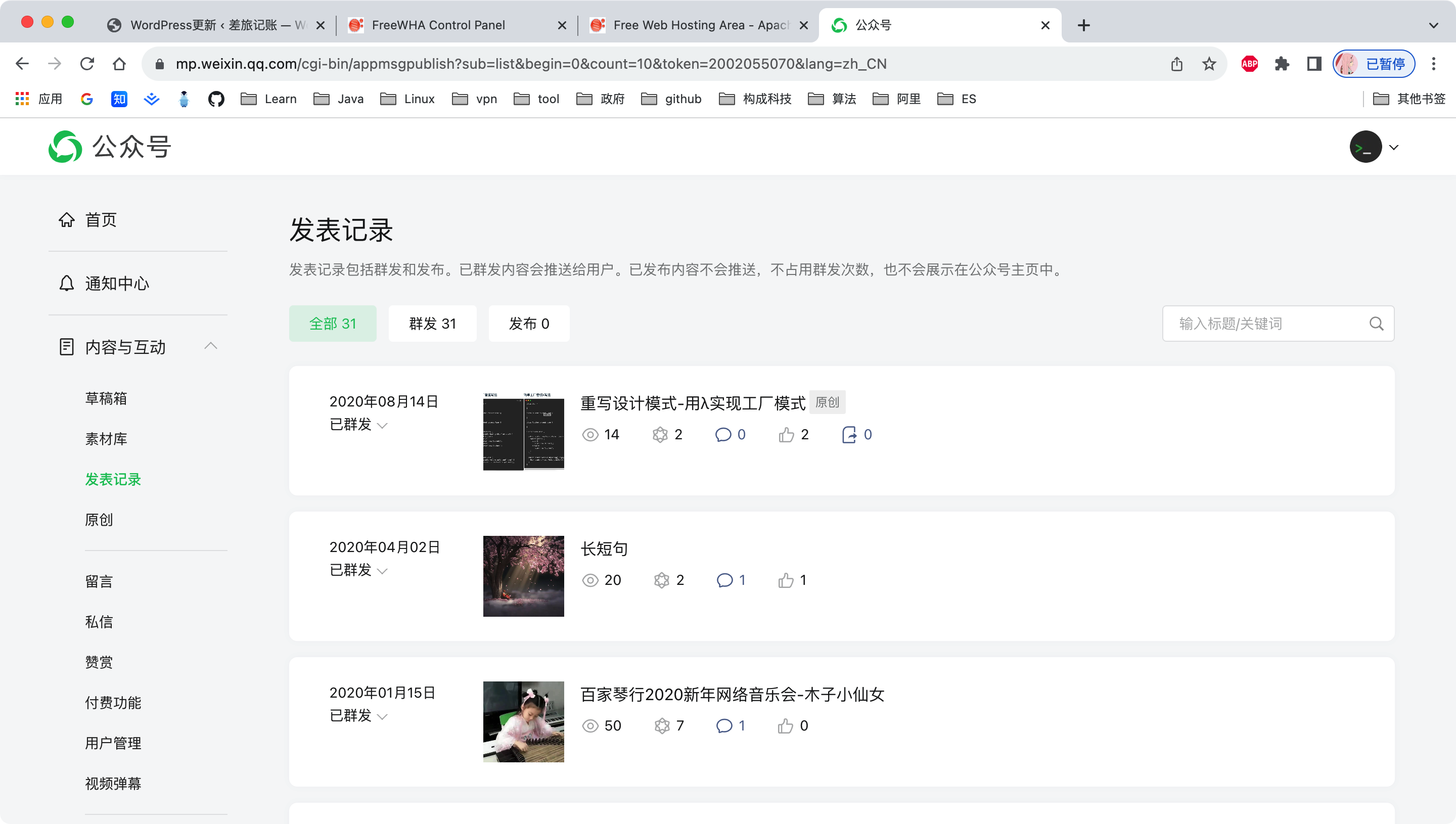The height and width of the screenshot is (824, 1456).
Task: Click the search magnifier icon in keyword box
Action: [1376, 324]
